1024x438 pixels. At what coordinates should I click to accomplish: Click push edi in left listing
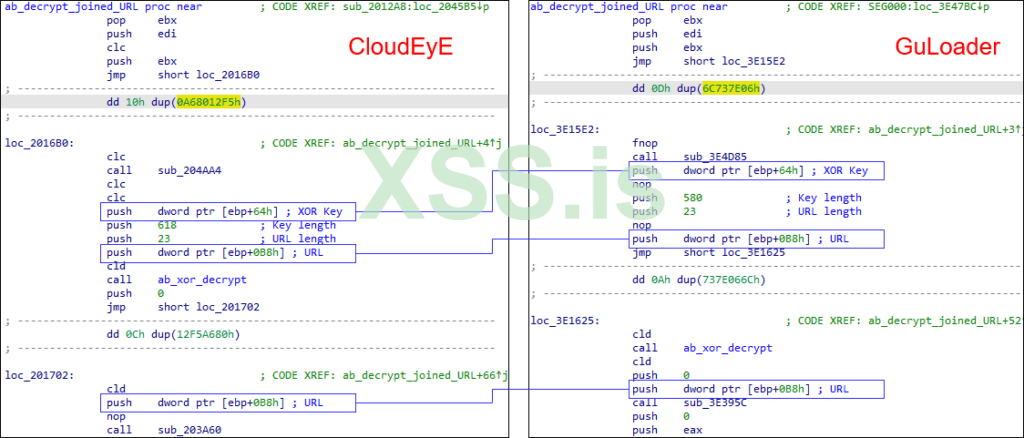coord(141,34)
